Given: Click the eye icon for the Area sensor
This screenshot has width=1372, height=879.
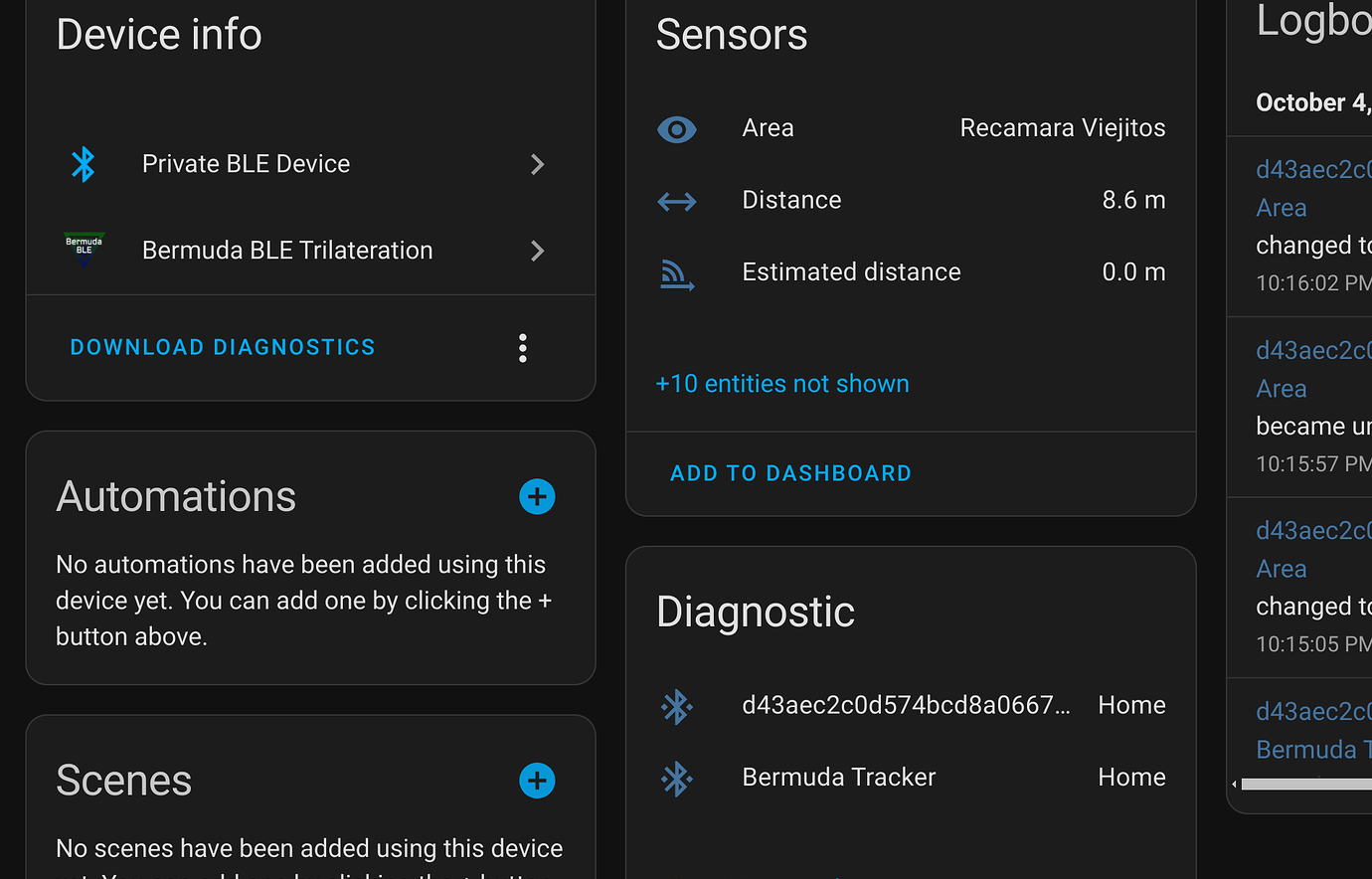Looking at the screenshot, I should click(x=677, y=129).
